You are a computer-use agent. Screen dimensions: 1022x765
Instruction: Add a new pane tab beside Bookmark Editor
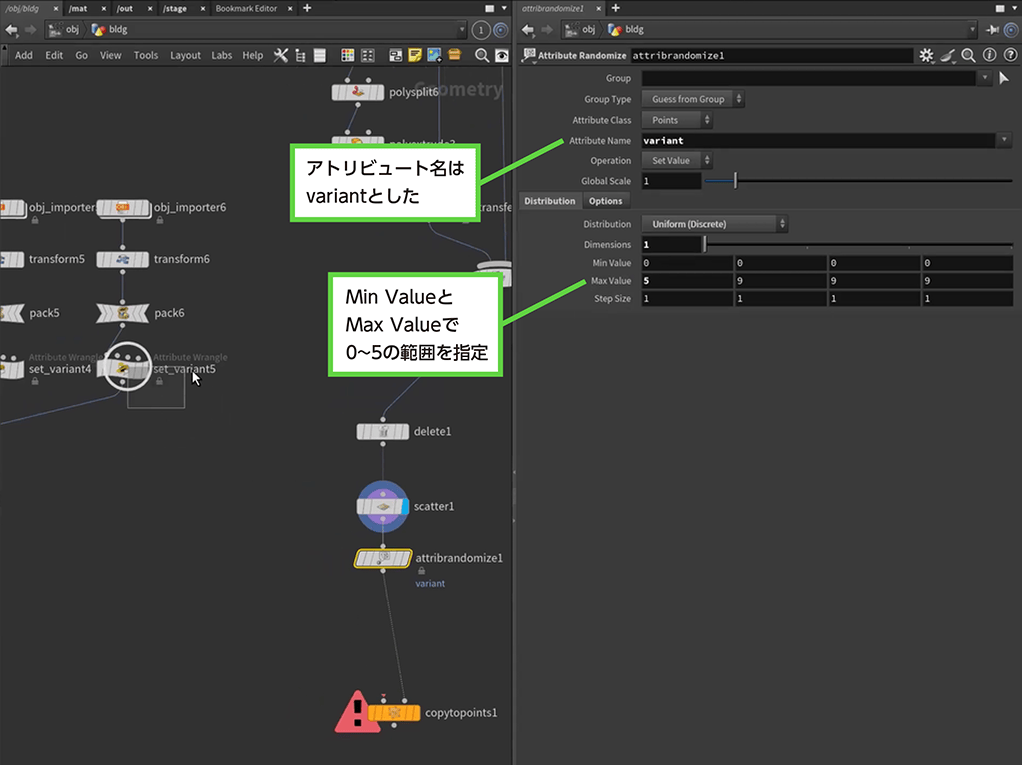pos(307,8)
